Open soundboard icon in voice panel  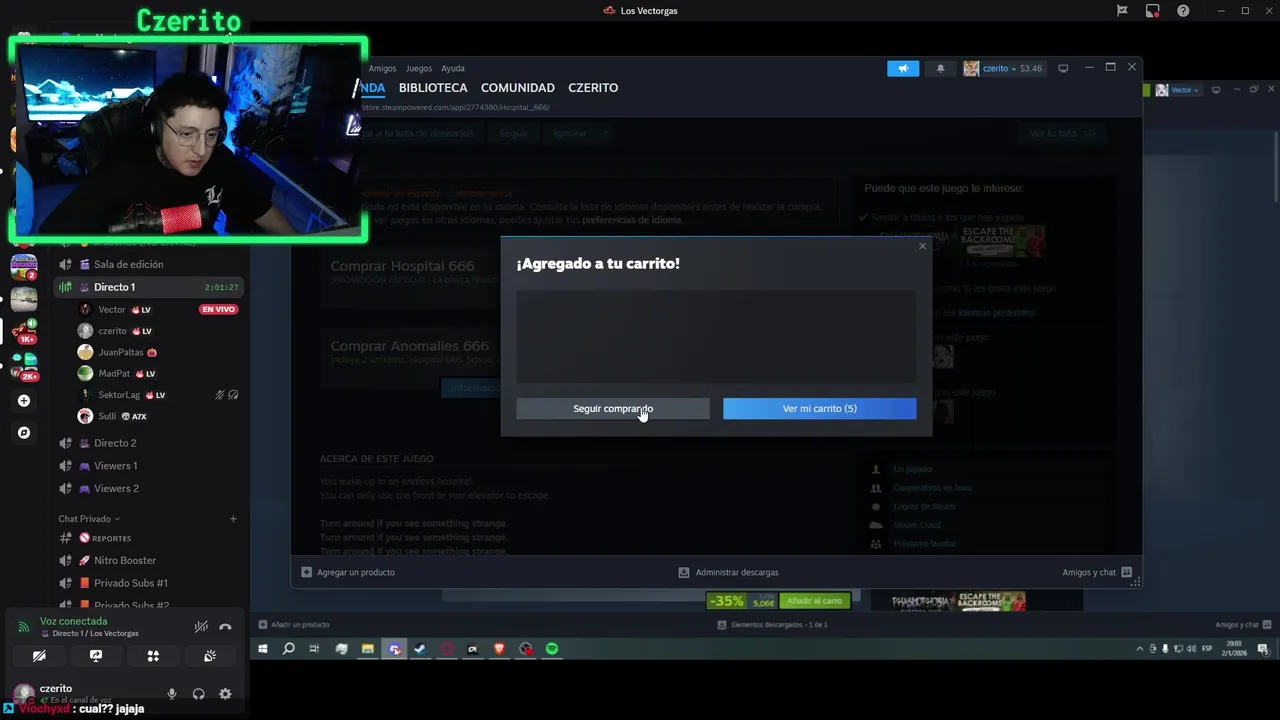[x=210, y=656]
